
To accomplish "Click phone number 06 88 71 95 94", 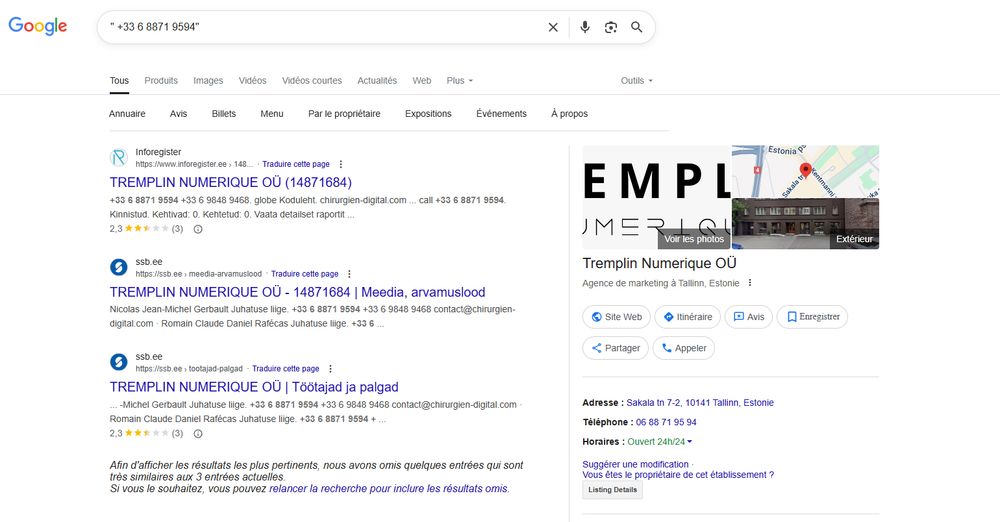I will pos(666,422).
